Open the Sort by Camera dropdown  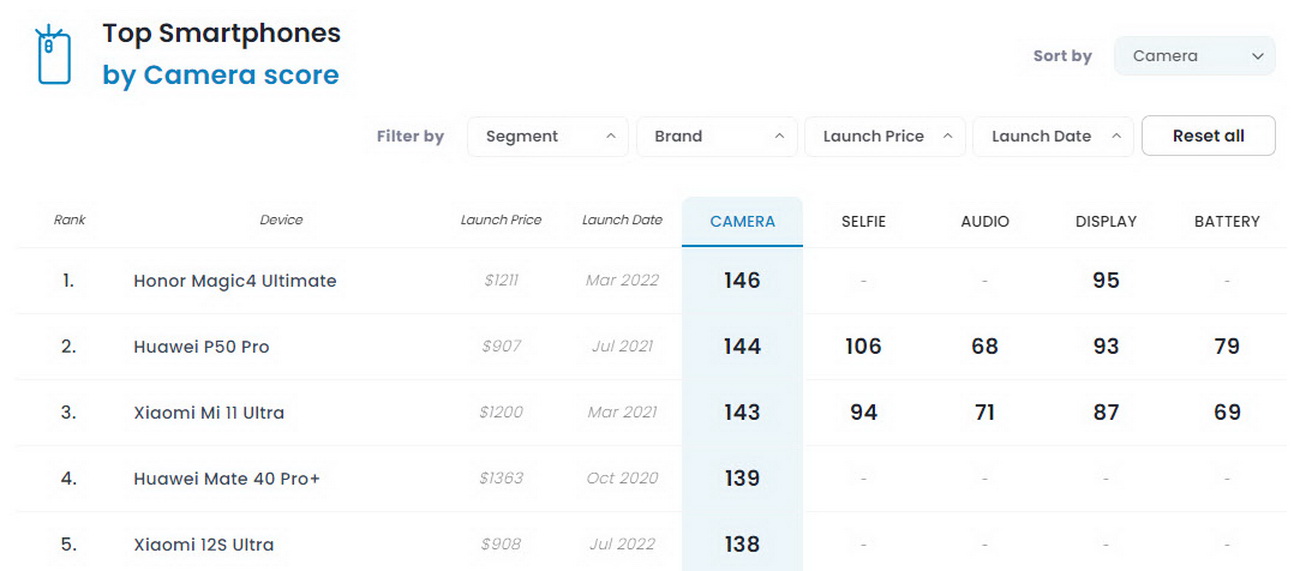1195,56
